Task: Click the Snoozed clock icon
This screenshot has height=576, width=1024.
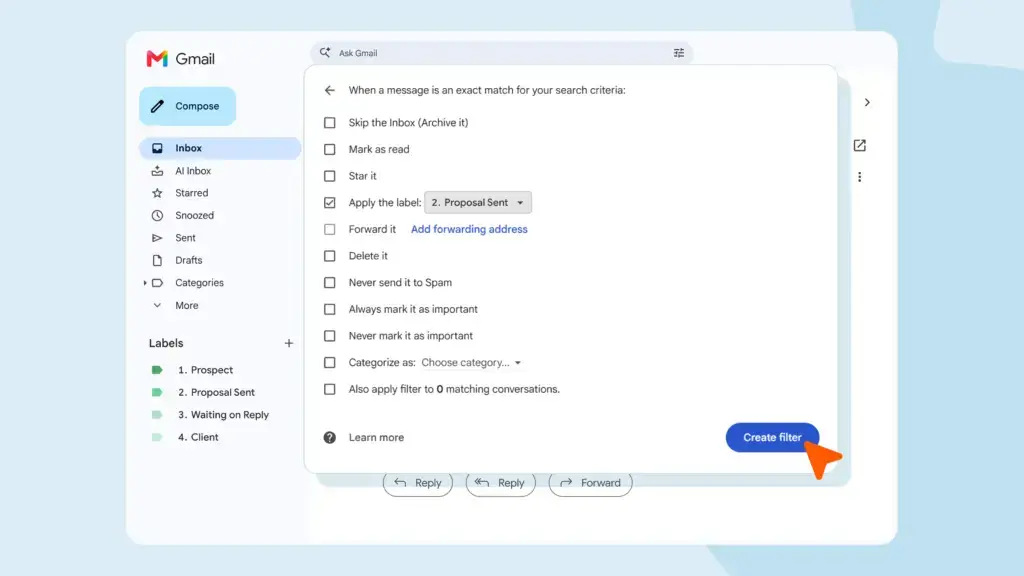Action: coord(157,215)
